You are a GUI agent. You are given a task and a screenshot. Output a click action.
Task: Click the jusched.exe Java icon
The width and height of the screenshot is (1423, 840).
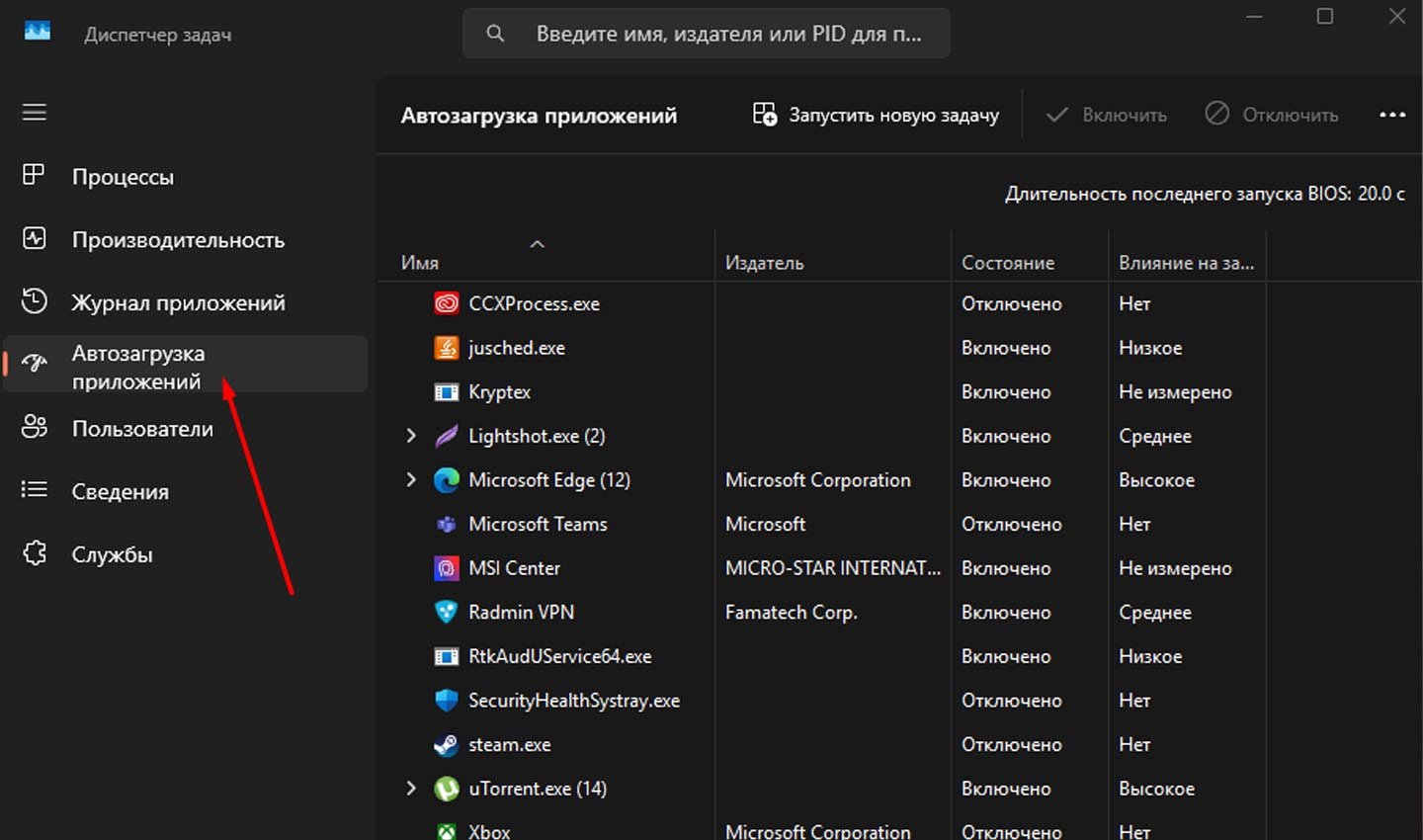447,348
